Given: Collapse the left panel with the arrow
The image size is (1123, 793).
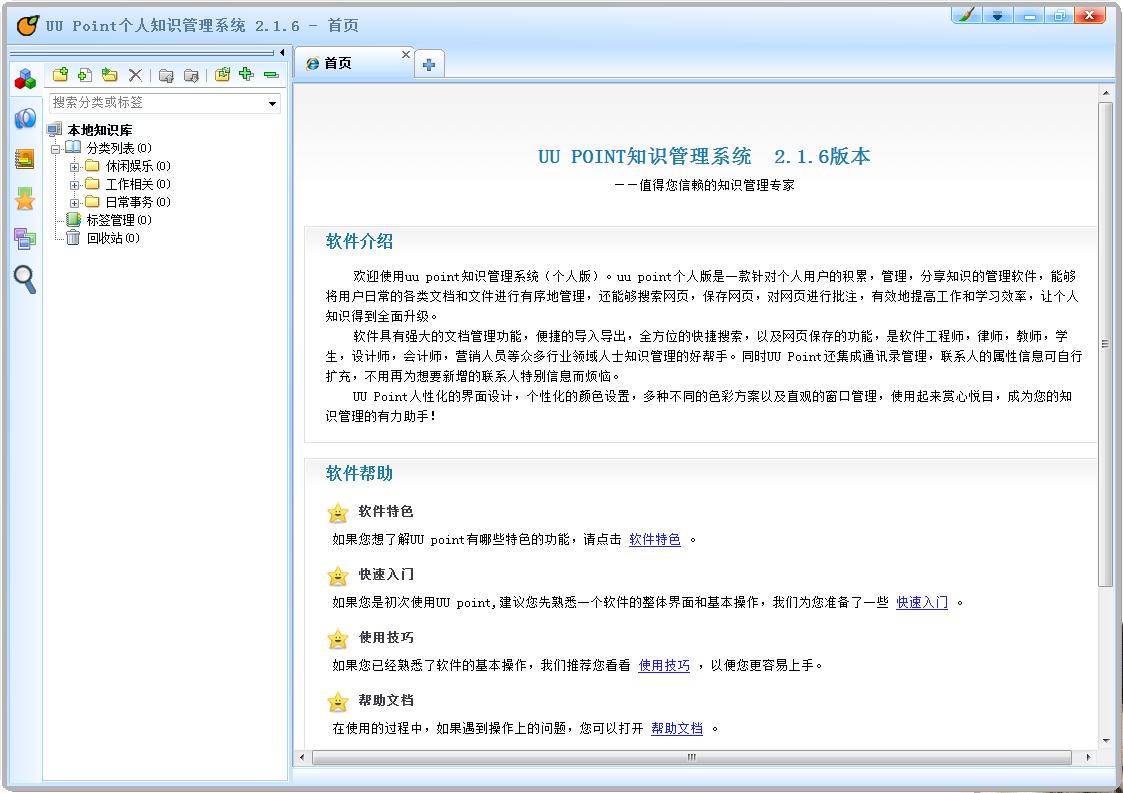Looking at the screenshot, I should click(x=282, y=52).
